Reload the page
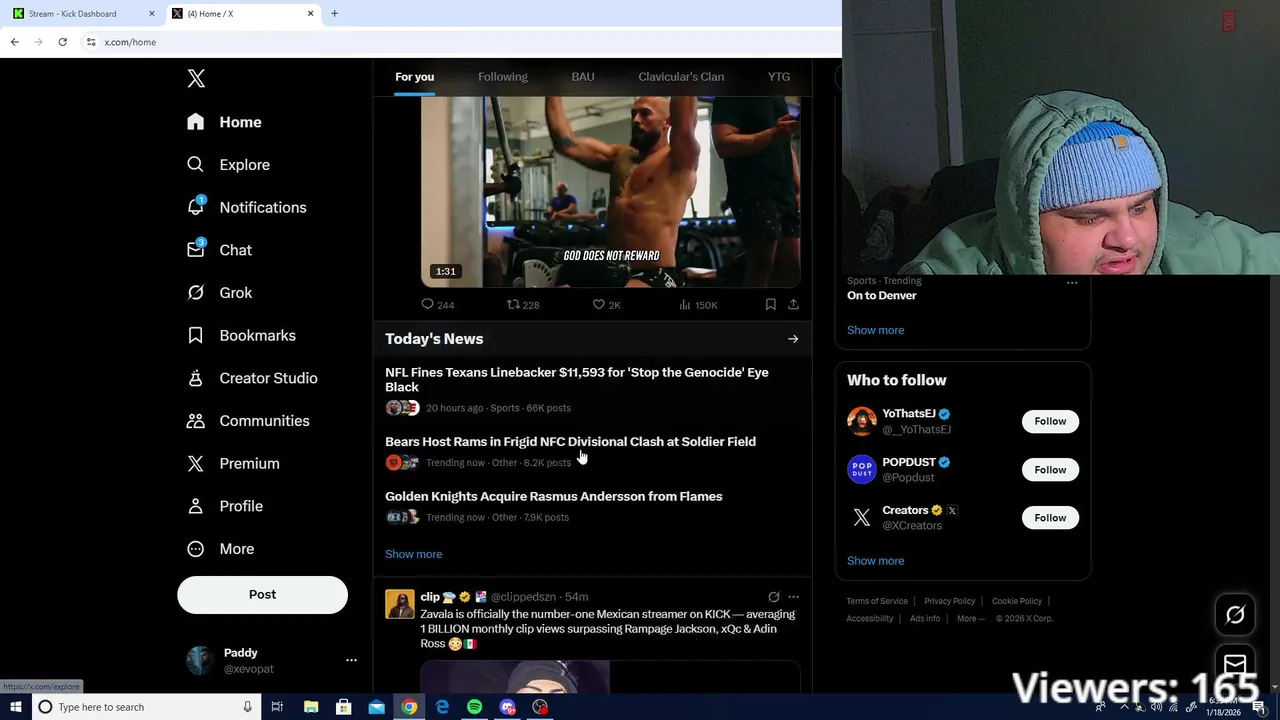The width and height of the screenshot is (1280, 720). point(62,42)
